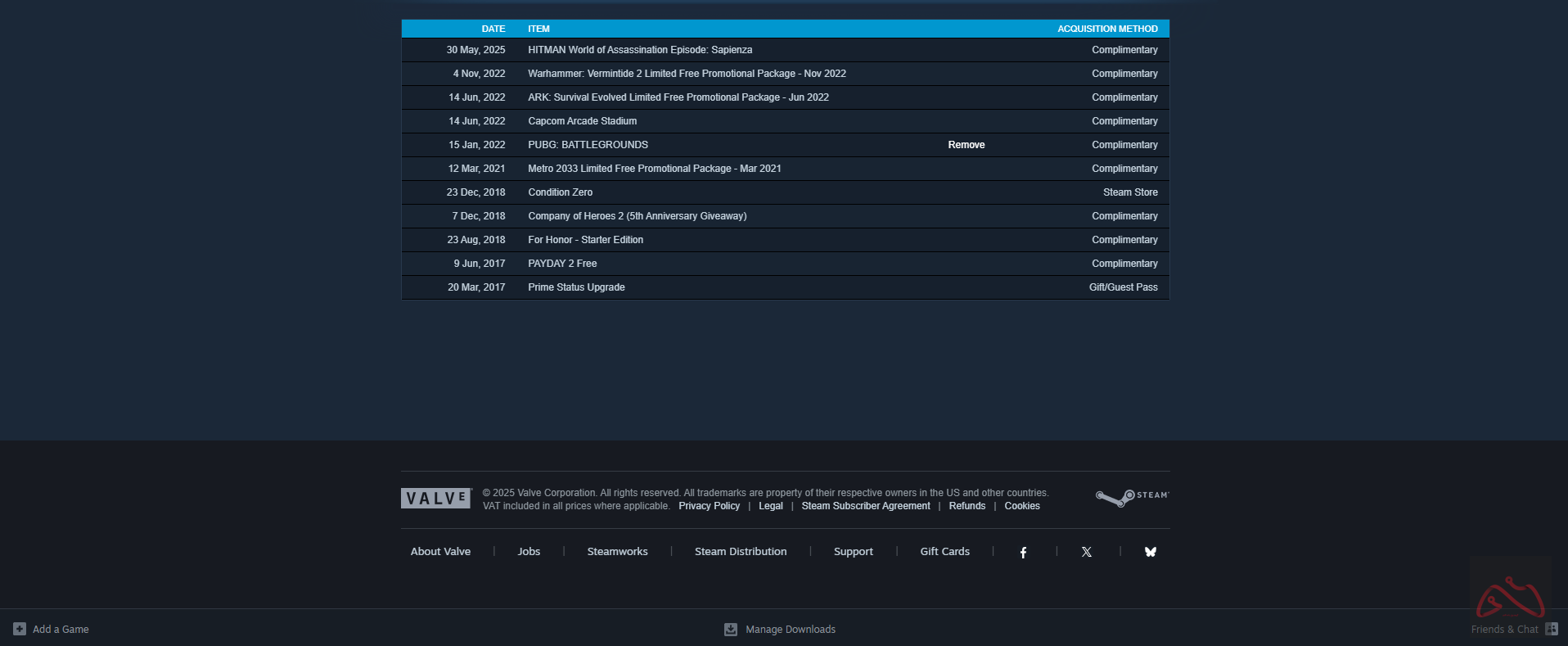This screenshot has width=1568, height=646.
Task: Open the Refunds link
Action: coord(966,506)
